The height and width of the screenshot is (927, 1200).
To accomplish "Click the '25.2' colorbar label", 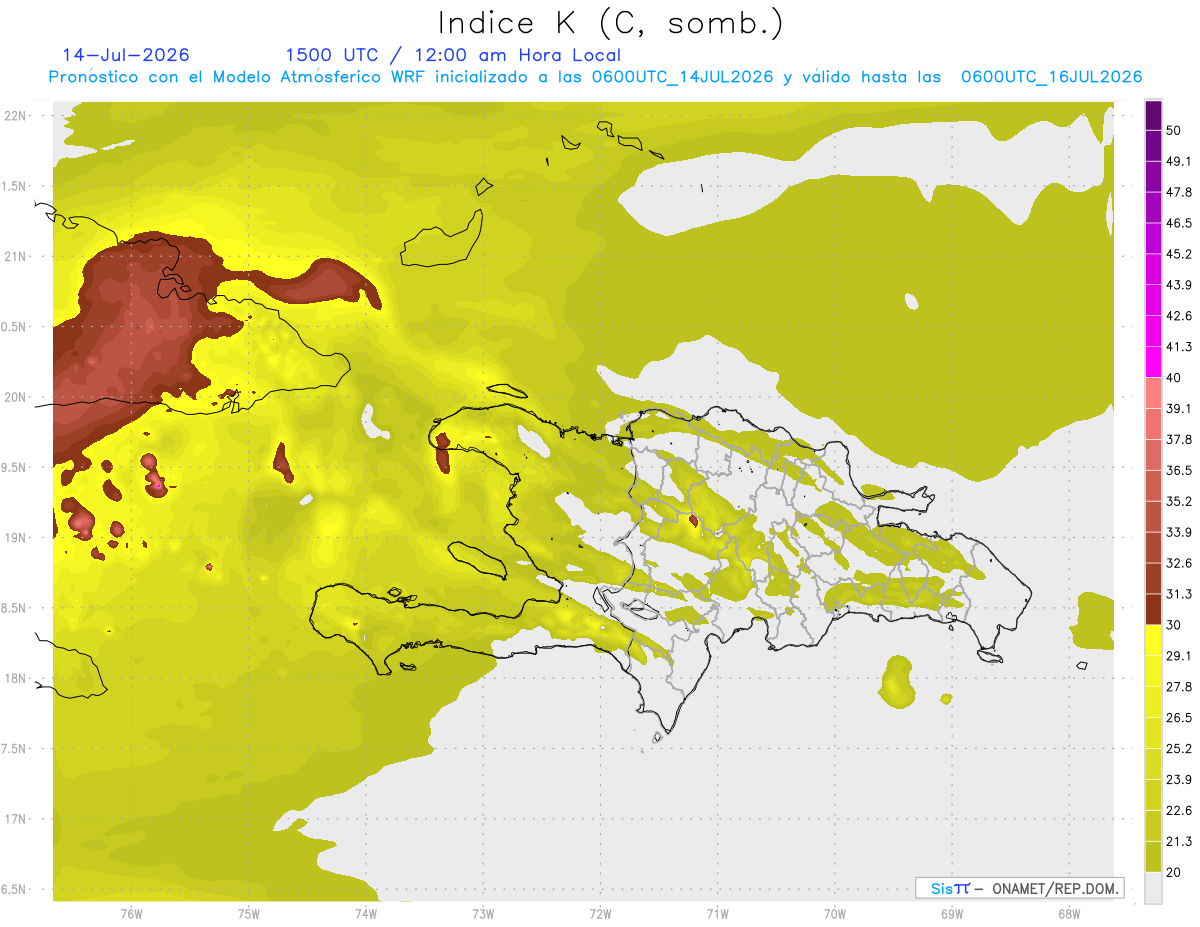I will [x=1179, y=748].
